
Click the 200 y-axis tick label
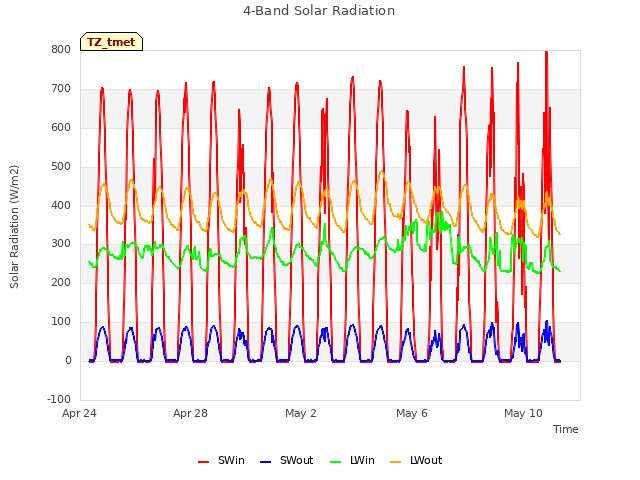tap(61, 282)
